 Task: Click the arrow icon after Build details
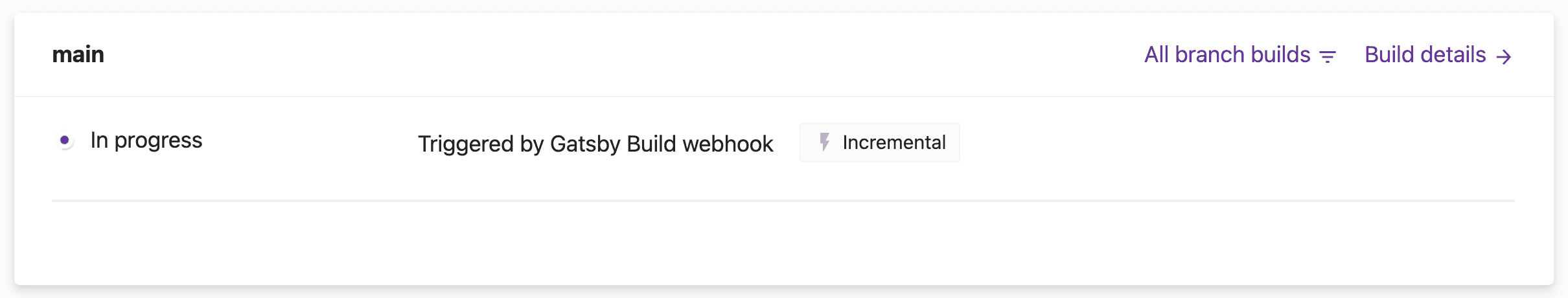(1504, 57)
